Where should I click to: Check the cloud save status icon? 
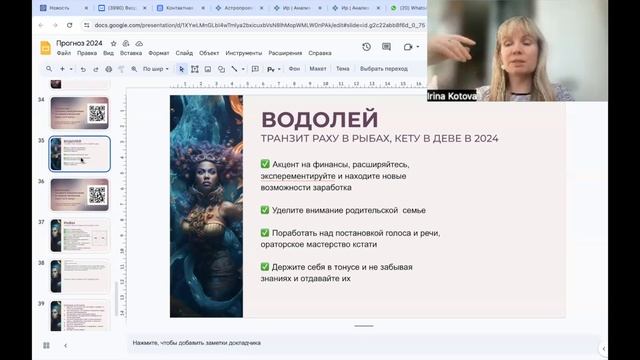[139, 43]
